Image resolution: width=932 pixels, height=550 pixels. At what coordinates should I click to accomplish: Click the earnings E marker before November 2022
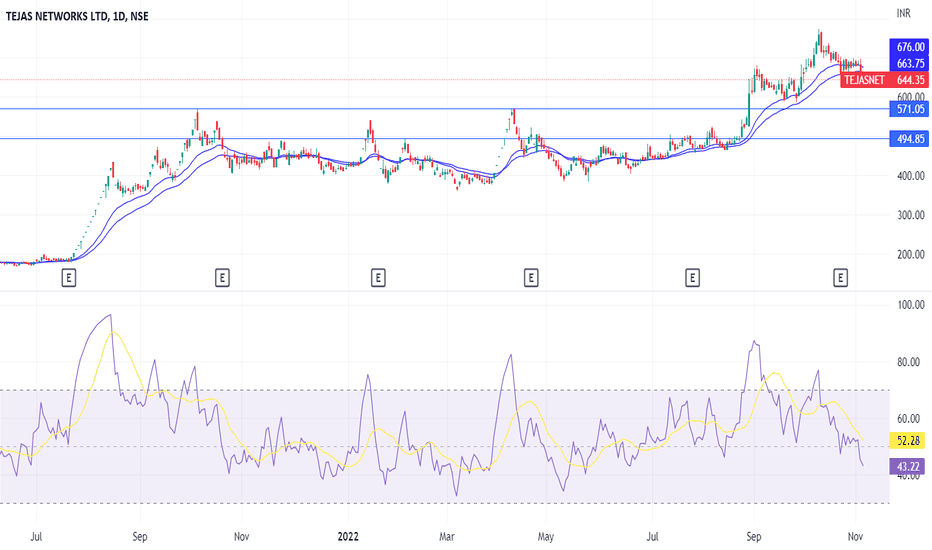840,278
